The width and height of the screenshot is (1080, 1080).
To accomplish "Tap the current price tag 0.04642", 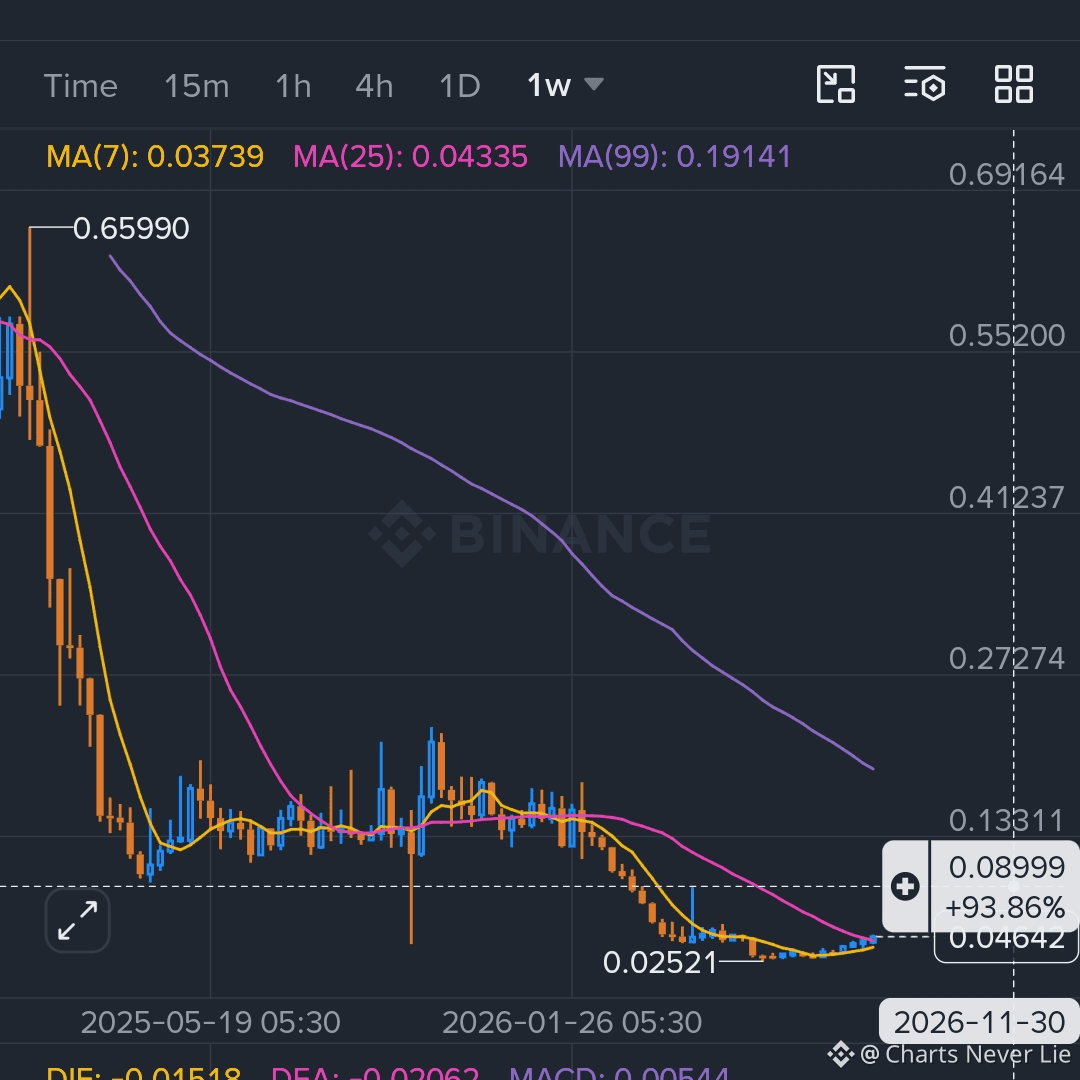I will [1006, 939].
